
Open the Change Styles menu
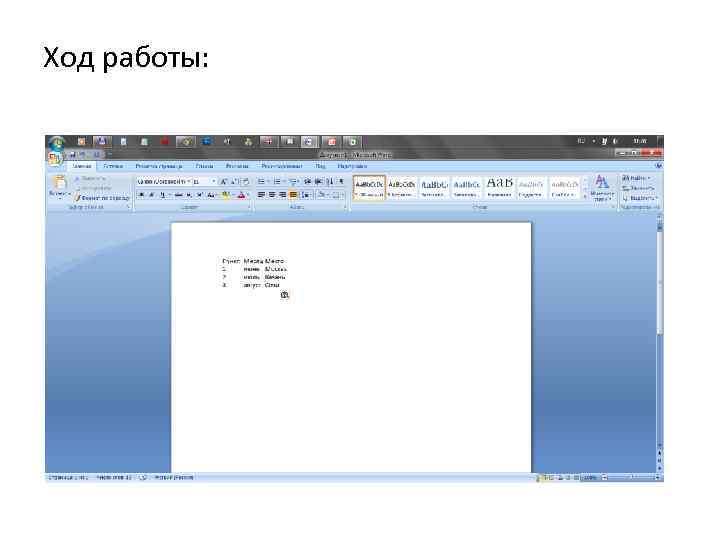[602, 188]
